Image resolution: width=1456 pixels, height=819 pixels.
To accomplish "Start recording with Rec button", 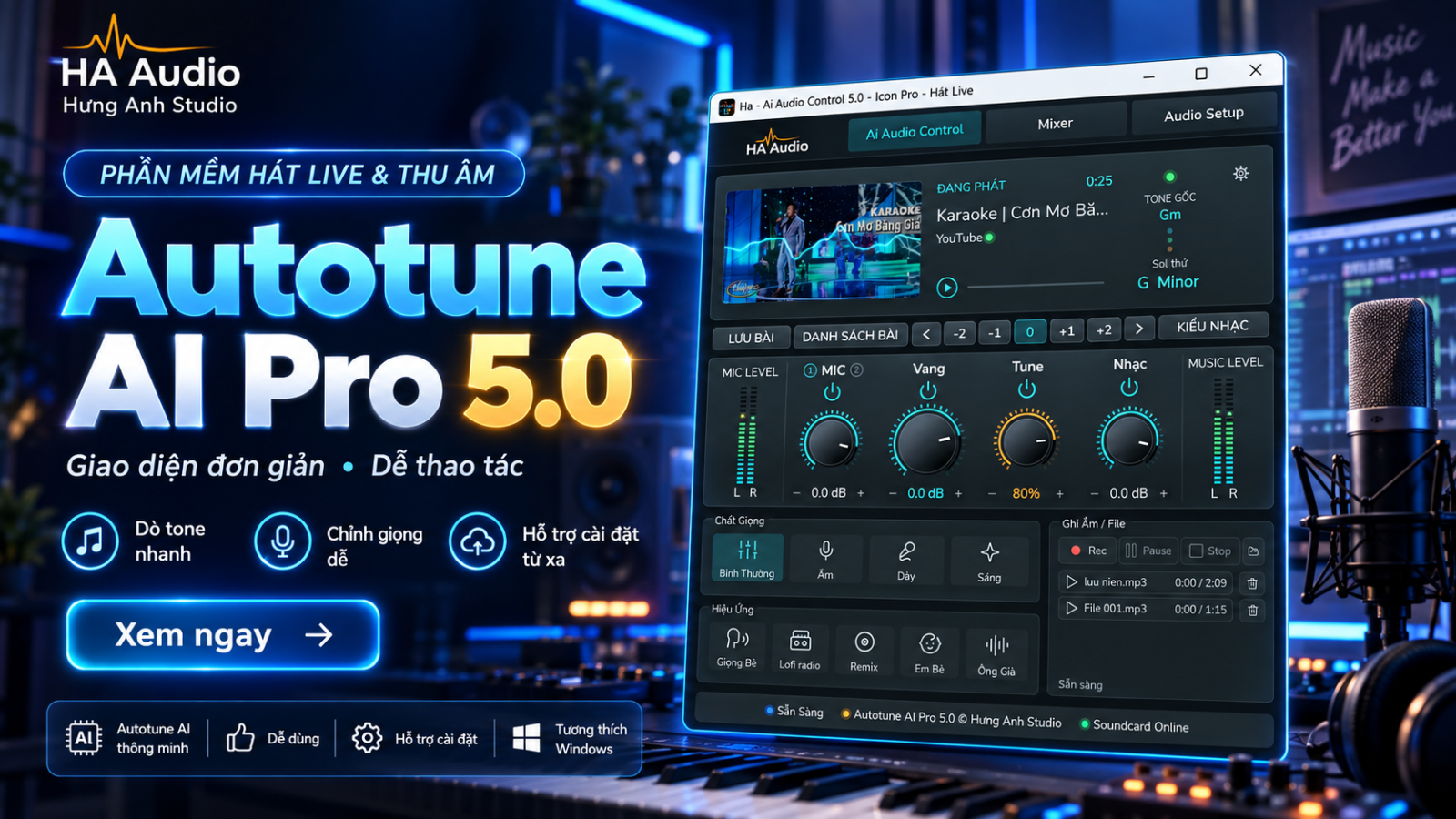I will [1088, 551].
